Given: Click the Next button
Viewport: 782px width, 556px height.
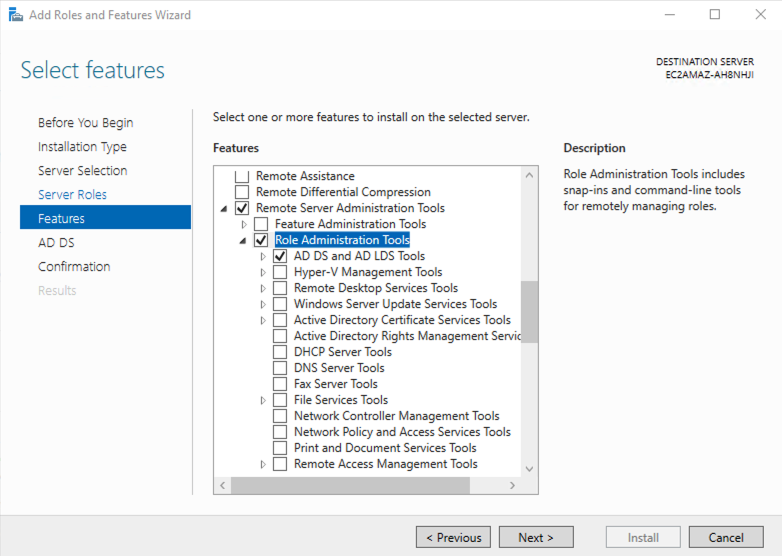Looking at the screenshot, I should coord(536,537).
